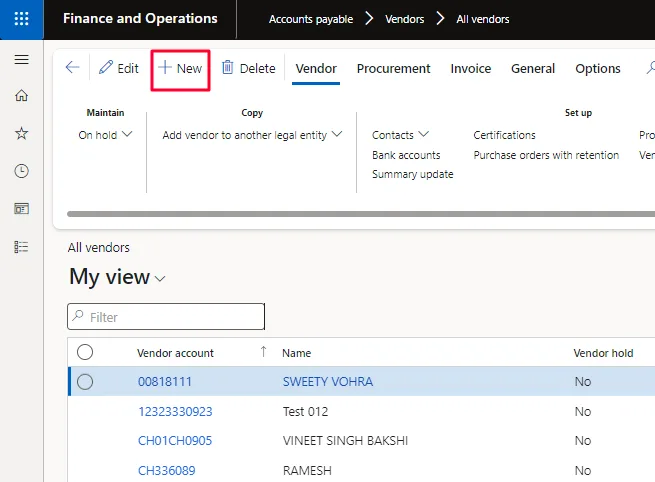Open vendor account 12323330923
Image resolution: width=655 pixels, height=482 pixels.
[175, 412]
